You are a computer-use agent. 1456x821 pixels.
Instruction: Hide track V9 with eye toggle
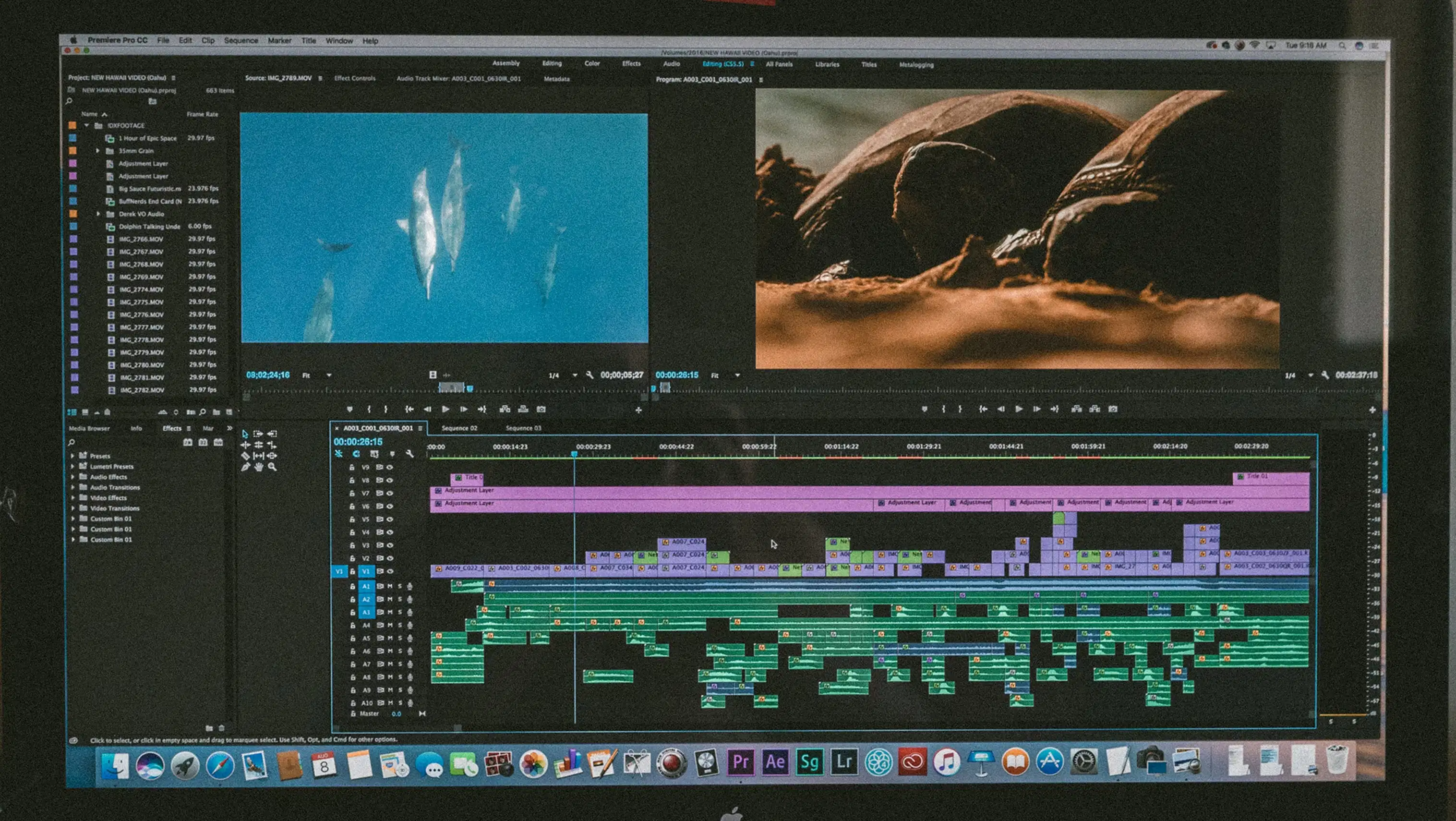[389, 467]
